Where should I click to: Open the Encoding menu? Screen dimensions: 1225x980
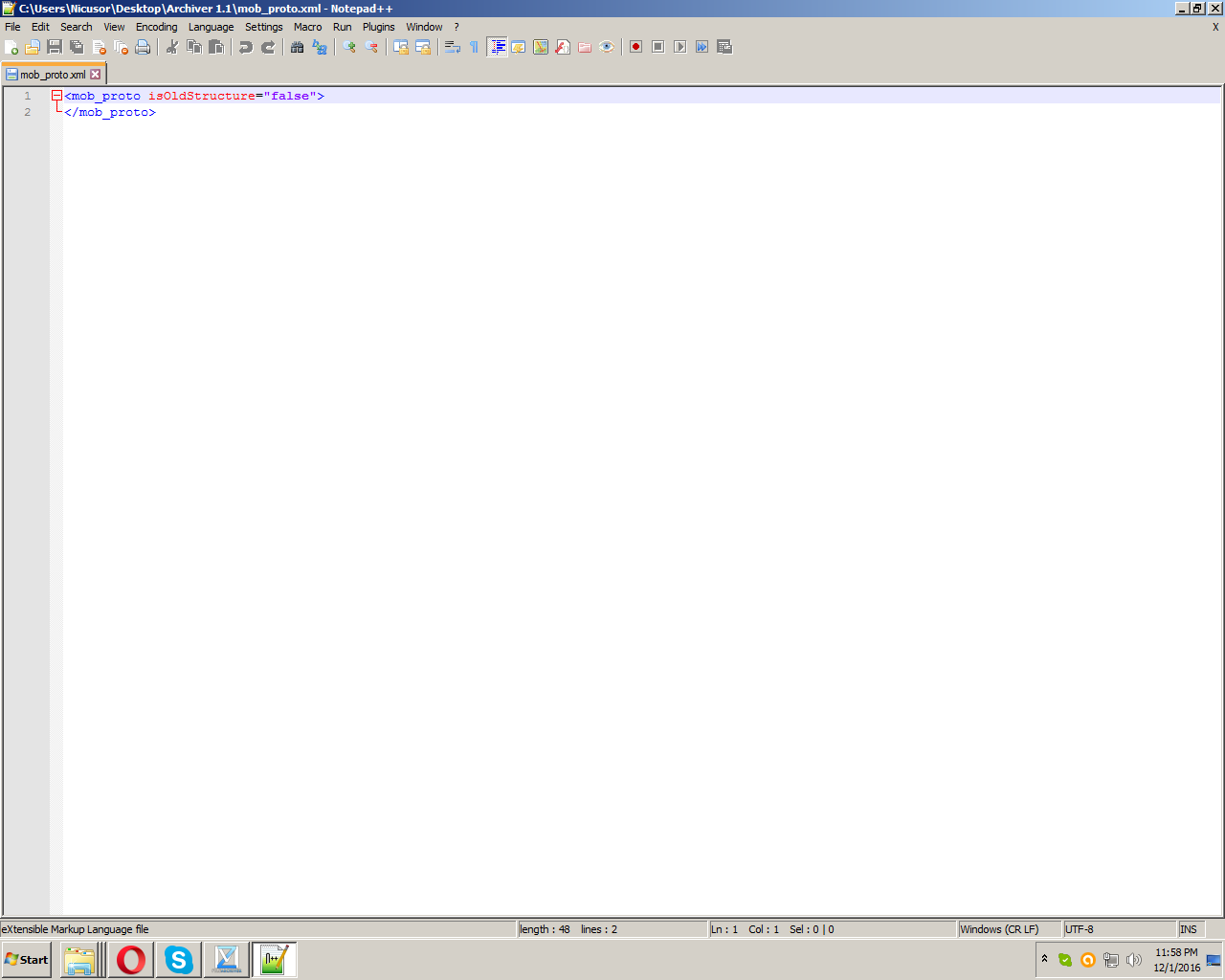point(156,27)
